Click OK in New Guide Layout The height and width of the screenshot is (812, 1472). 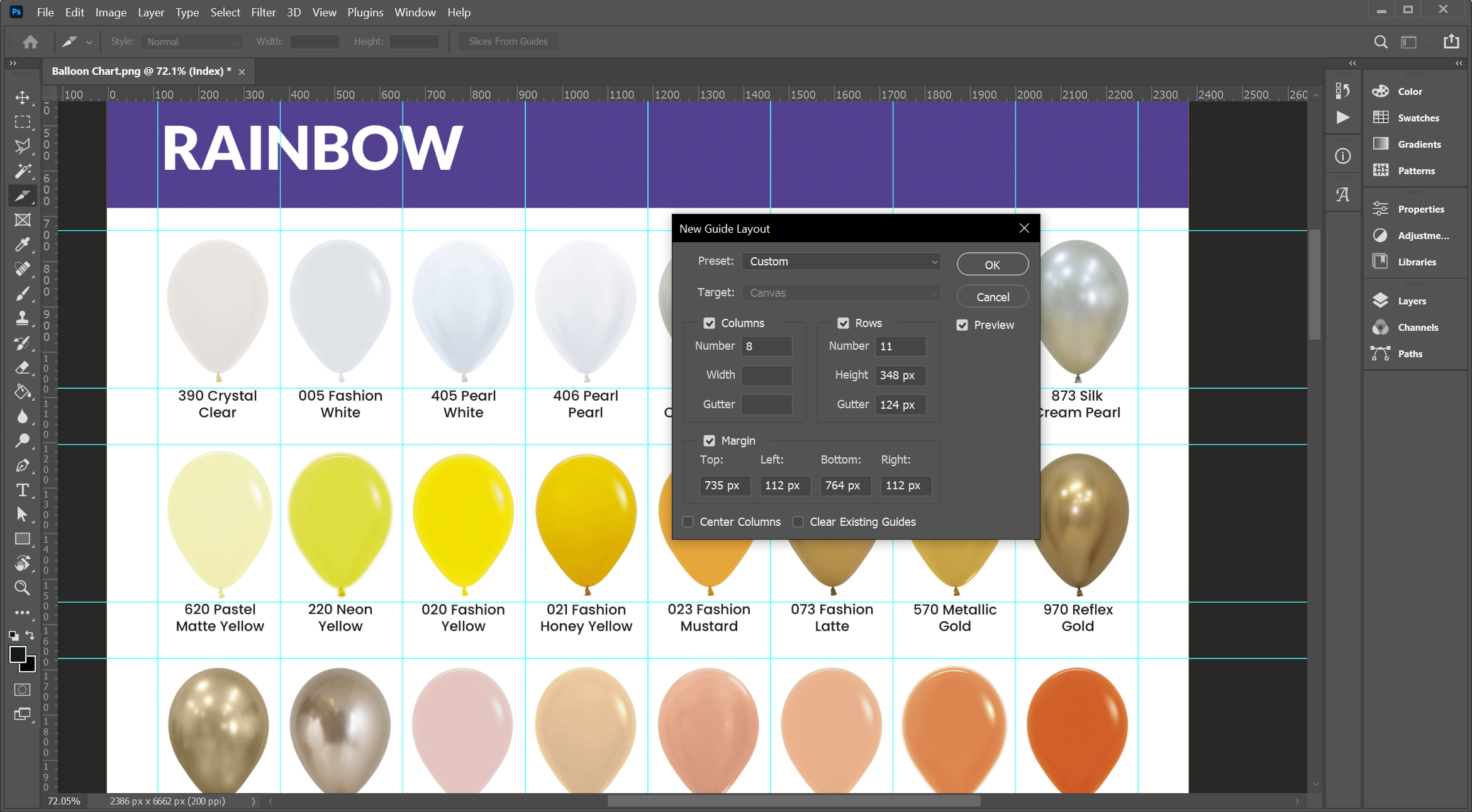coord(992,265)
